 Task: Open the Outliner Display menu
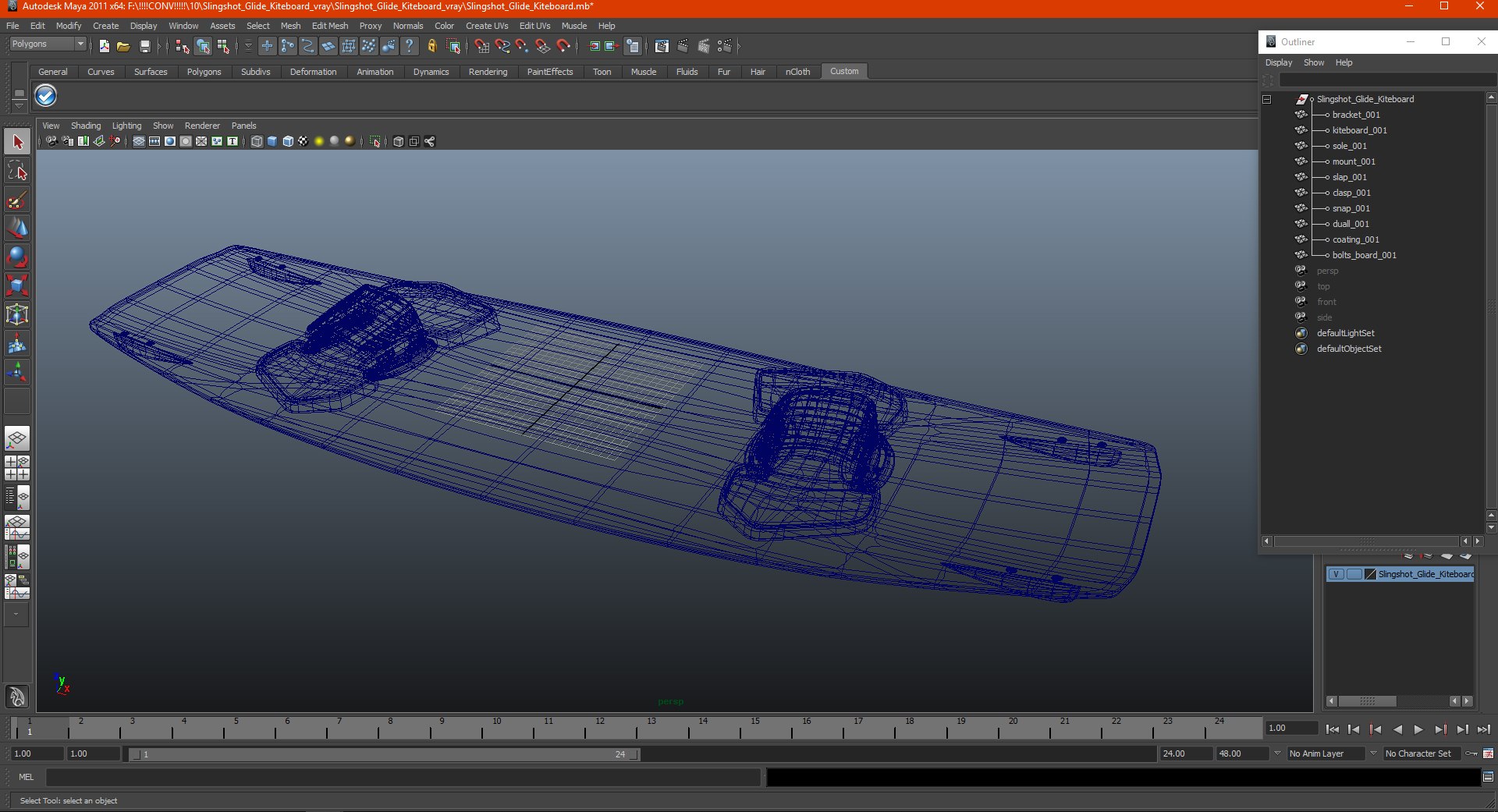click(1279, 62)
